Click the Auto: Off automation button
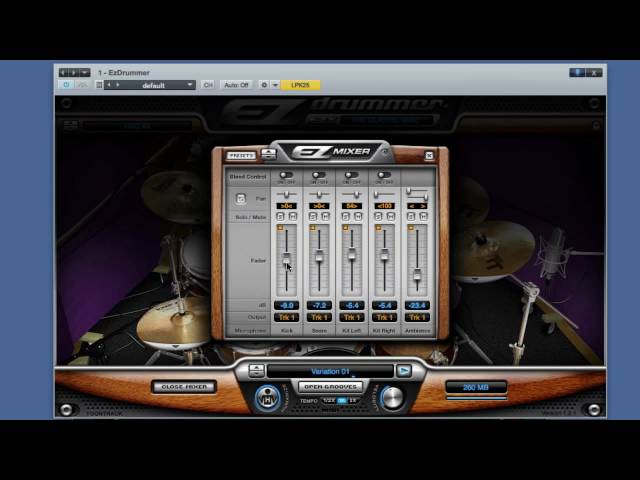The height and width of the screenshot is (480, 640). pyautogui.click(x=236, y=85)
